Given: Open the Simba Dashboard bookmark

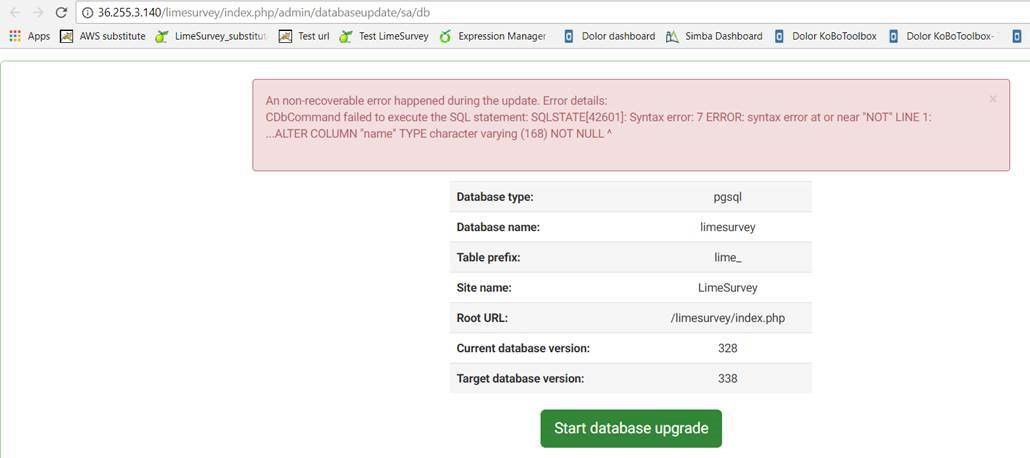Looking at the screenshot, I should [x=714, y=36].
